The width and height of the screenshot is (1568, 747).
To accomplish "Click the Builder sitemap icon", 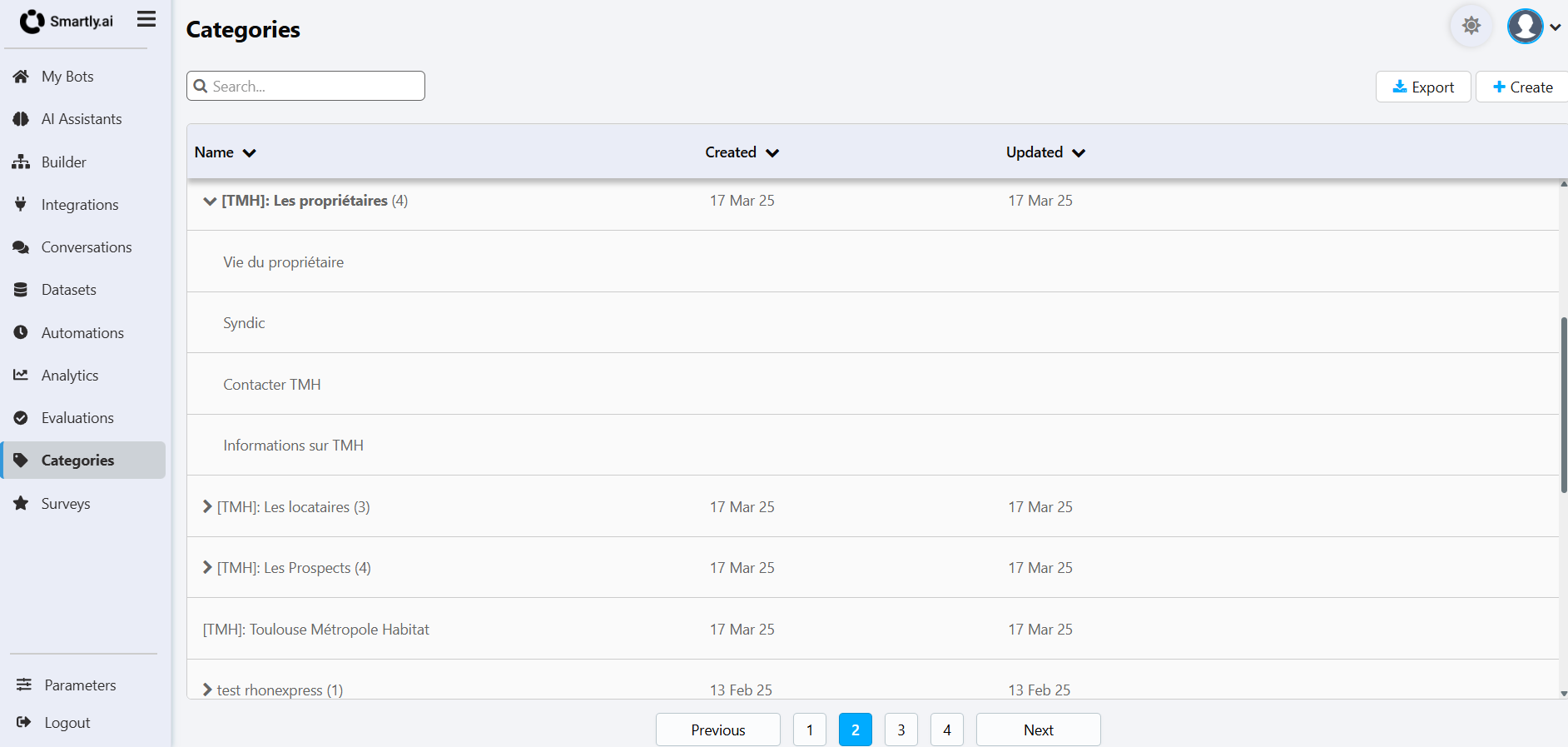I will coord(21,162).
